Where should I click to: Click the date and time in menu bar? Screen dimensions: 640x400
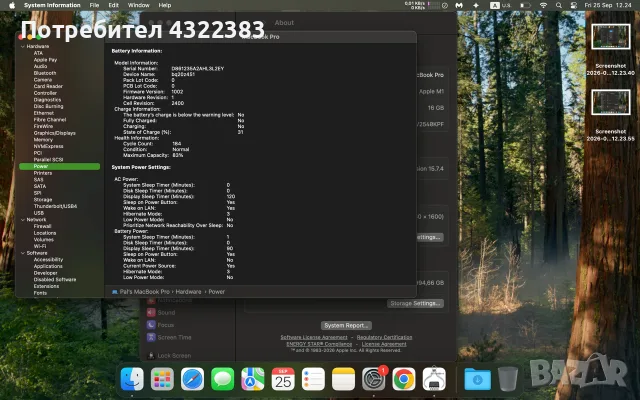coord(608,5)
